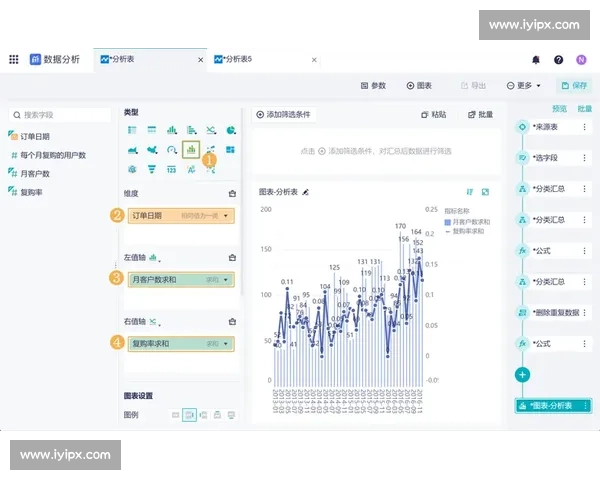Expand the chart to fullscreen
The image size is (600, 480).
coord(485,192)
